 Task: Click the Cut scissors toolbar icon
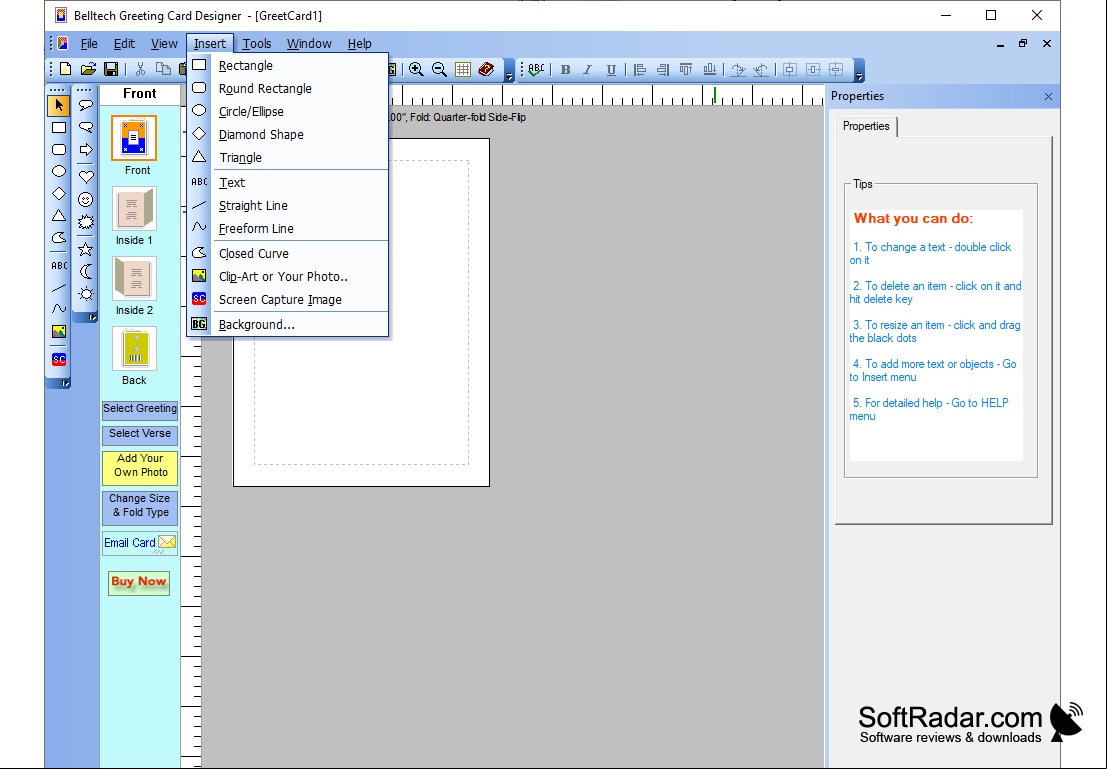coord(140,69)
